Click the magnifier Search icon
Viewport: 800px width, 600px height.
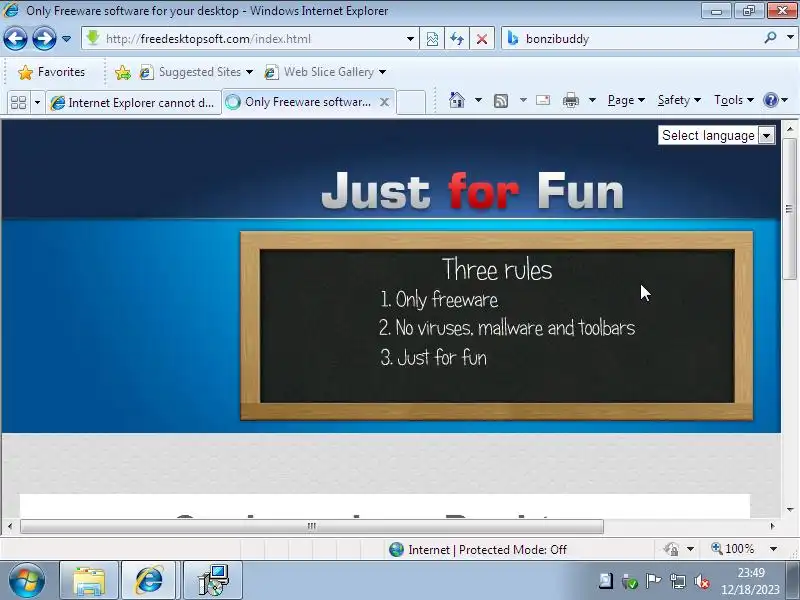click(770, 38)
